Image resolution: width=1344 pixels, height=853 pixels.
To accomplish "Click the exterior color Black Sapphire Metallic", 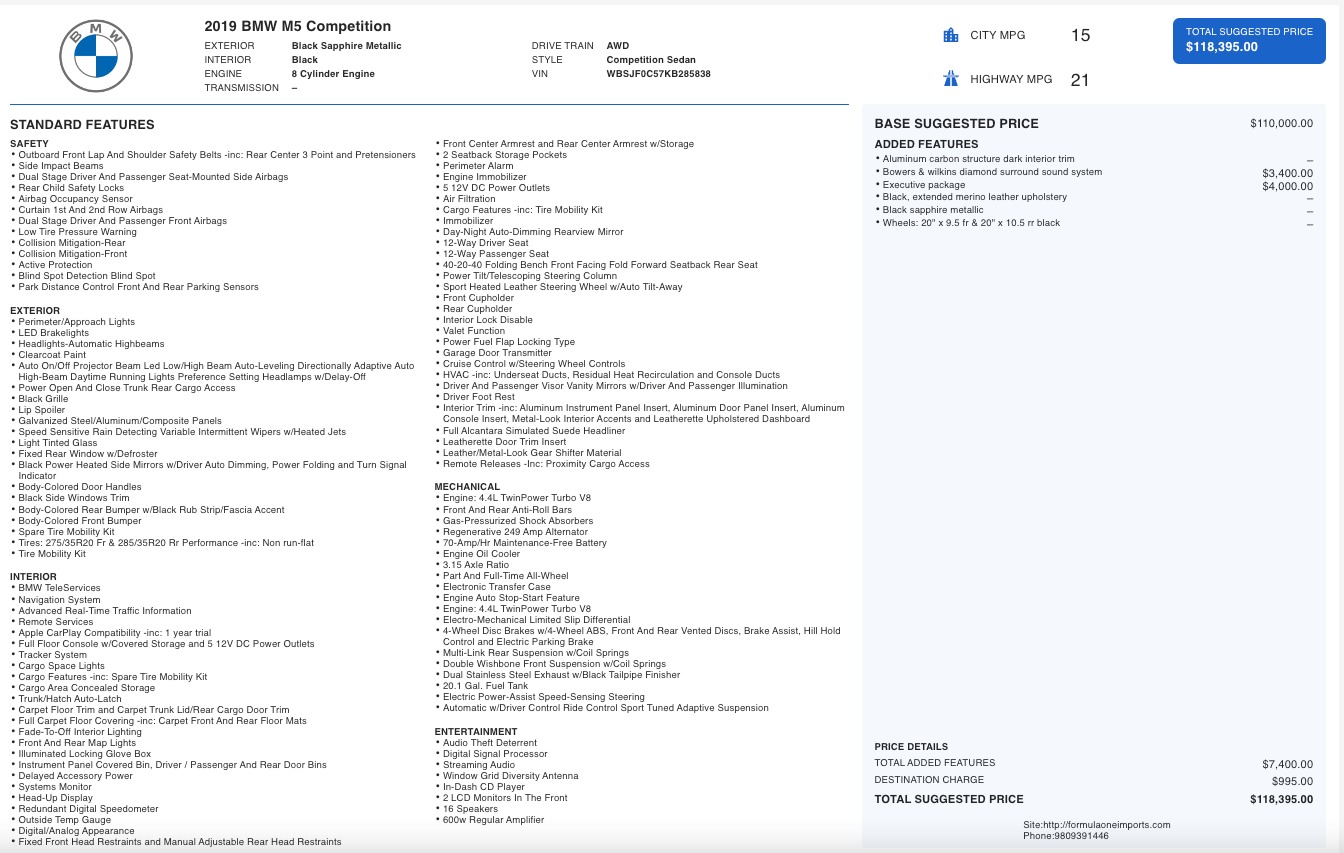I will point(347,46).
